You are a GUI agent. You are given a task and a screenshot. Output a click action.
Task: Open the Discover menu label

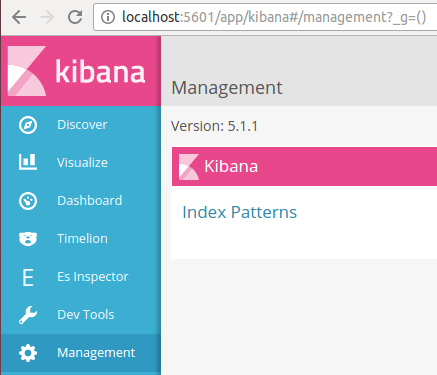coord(82,125)
